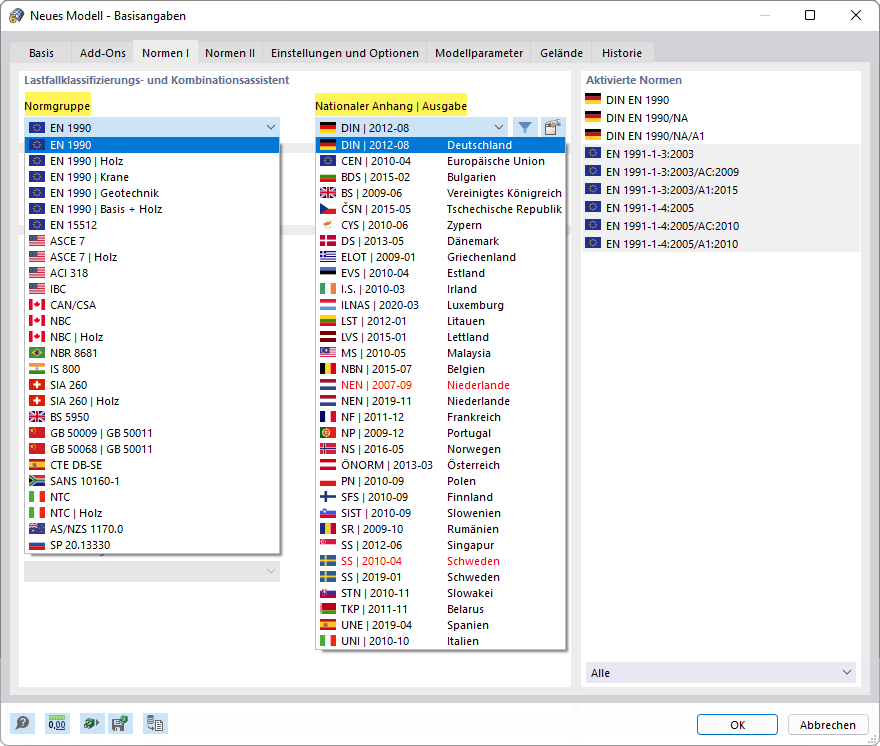Open the Gelände tab
This screenshot has width=880, height=746.
click(x=561, y=53)
